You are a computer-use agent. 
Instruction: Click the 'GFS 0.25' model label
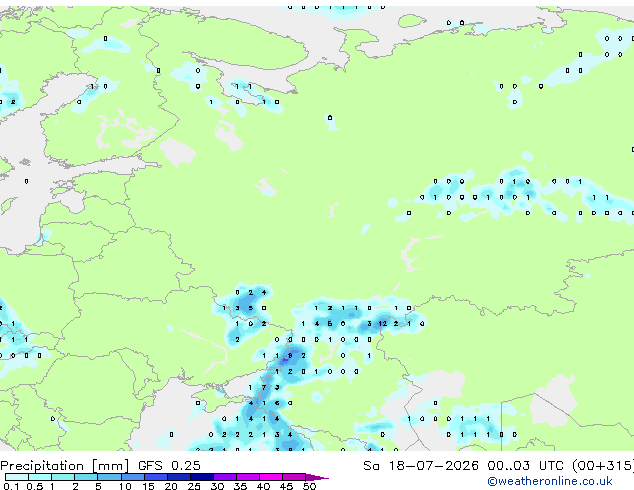coord(169,466)
